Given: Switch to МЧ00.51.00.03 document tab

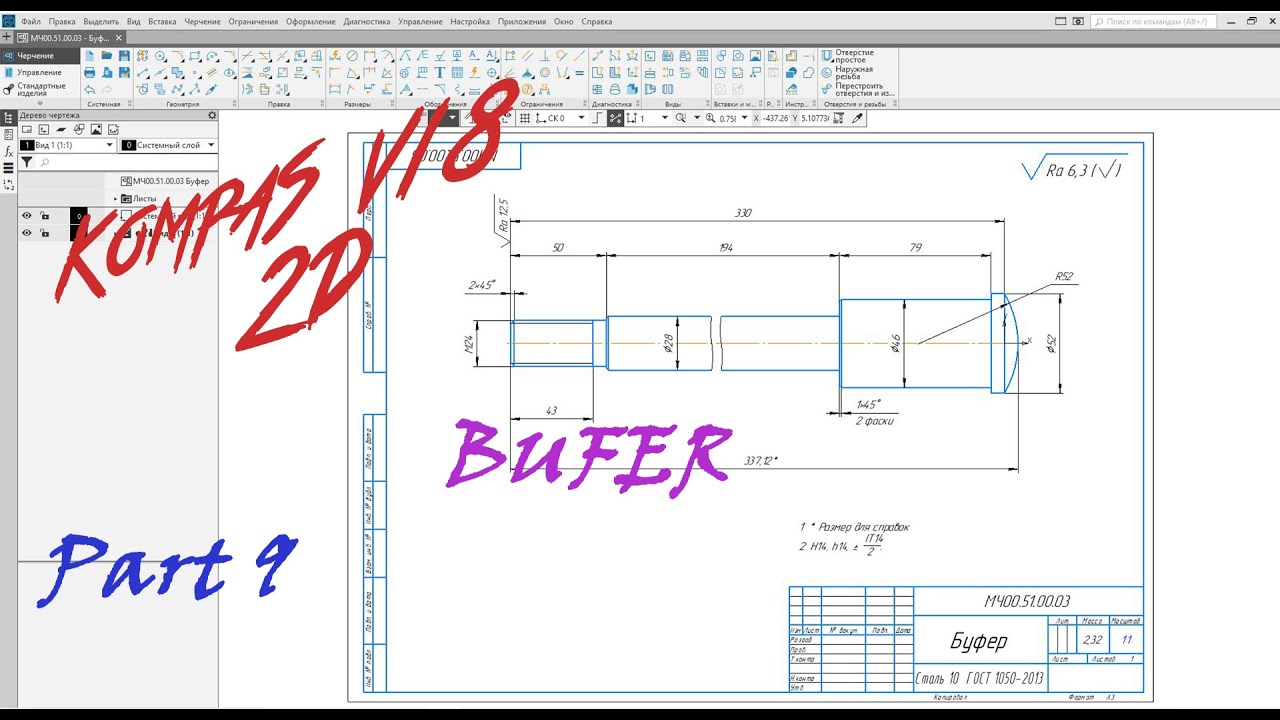Looking at the screenshot, I should tap(68, 38).
